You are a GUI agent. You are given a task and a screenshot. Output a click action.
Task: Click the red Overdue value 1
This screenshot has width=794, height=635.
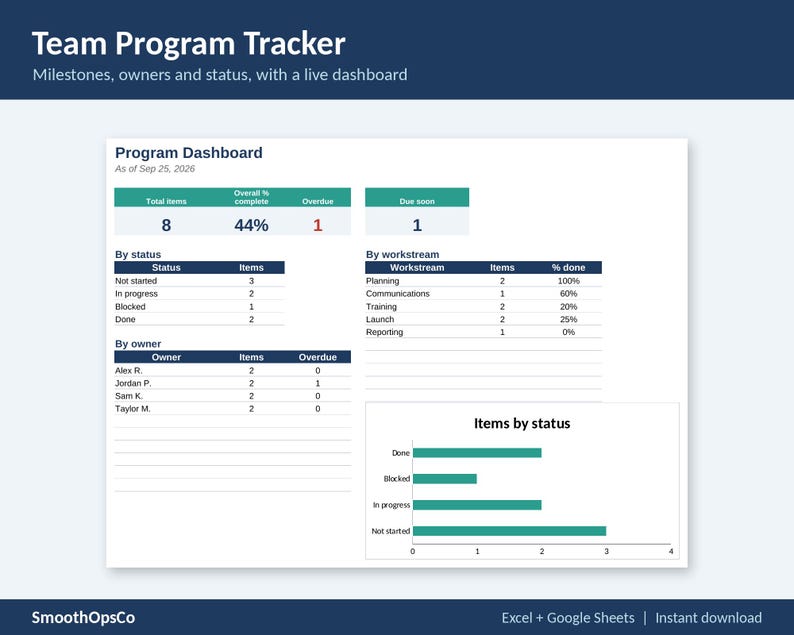[x=317, y=225]
